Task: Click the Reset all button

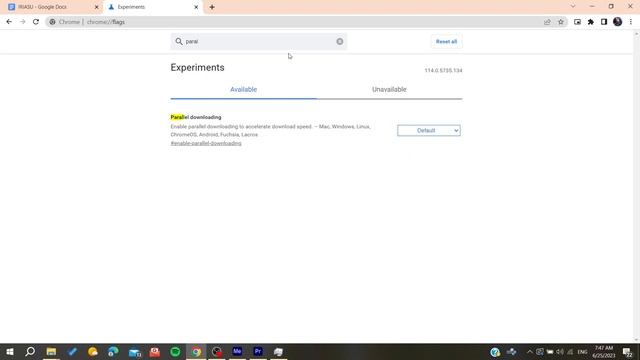Action: pos(446,42)
